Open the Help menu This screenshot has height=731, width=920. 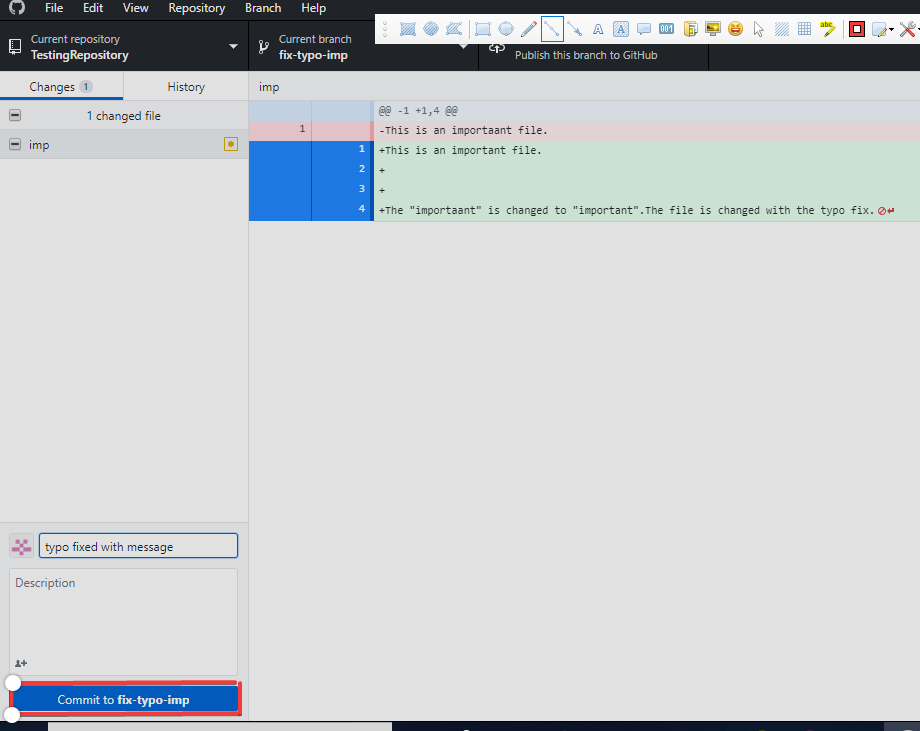pos(313,8)
